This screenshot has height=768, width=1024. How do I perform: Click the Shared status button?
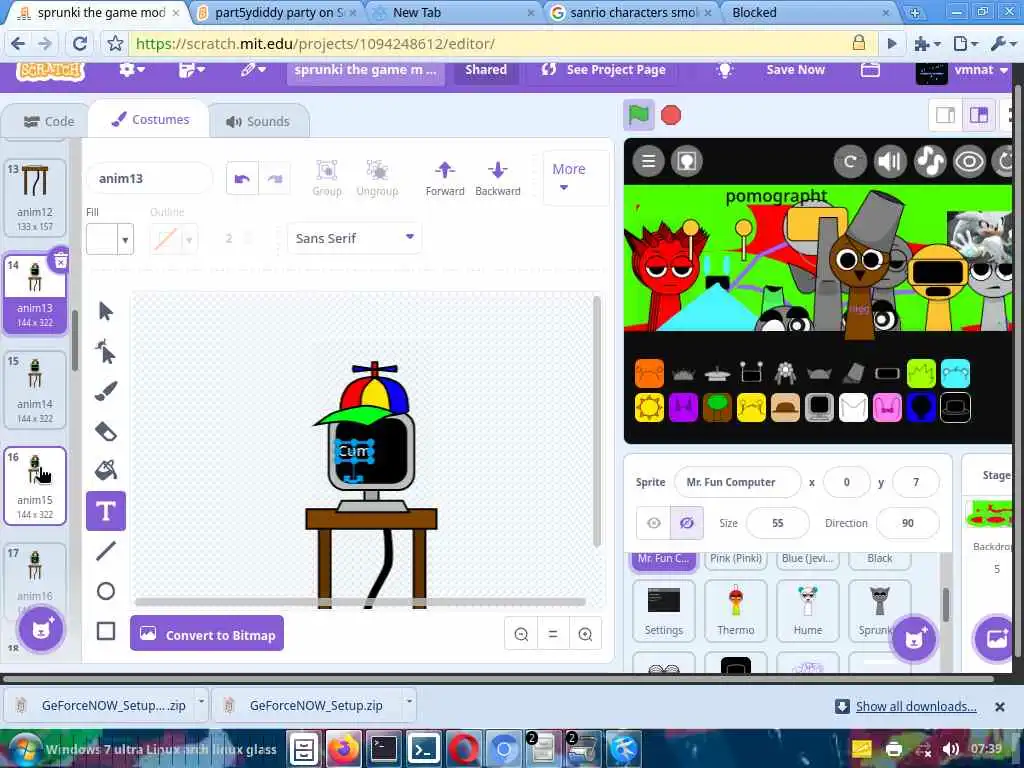click(x=485, y=70)
